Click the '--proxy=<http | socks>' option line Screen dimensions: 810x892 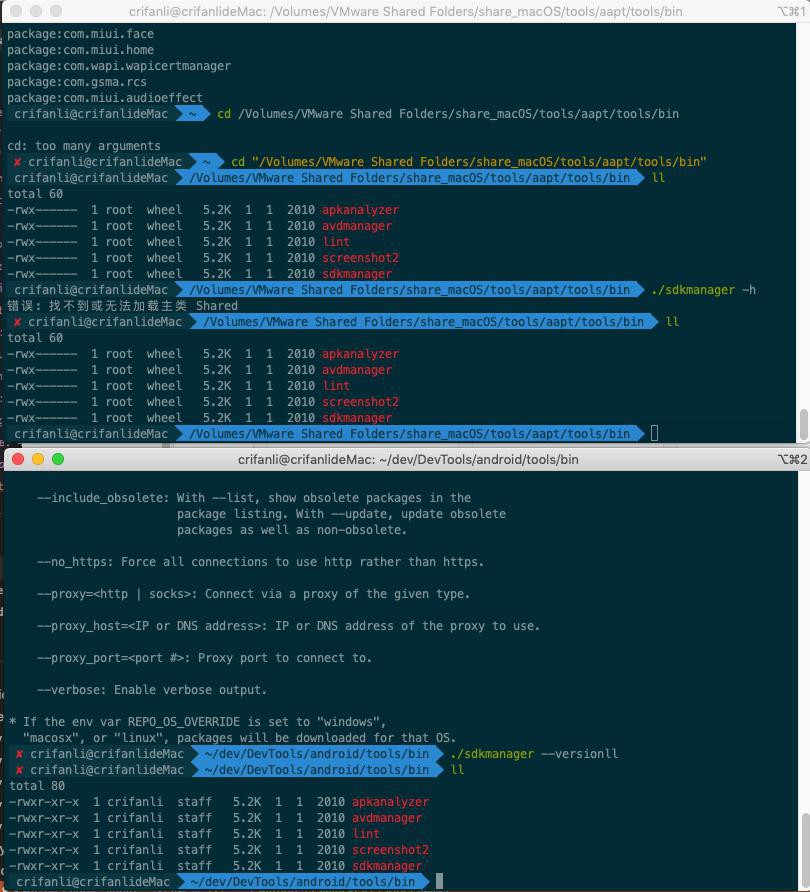(253, 594)
